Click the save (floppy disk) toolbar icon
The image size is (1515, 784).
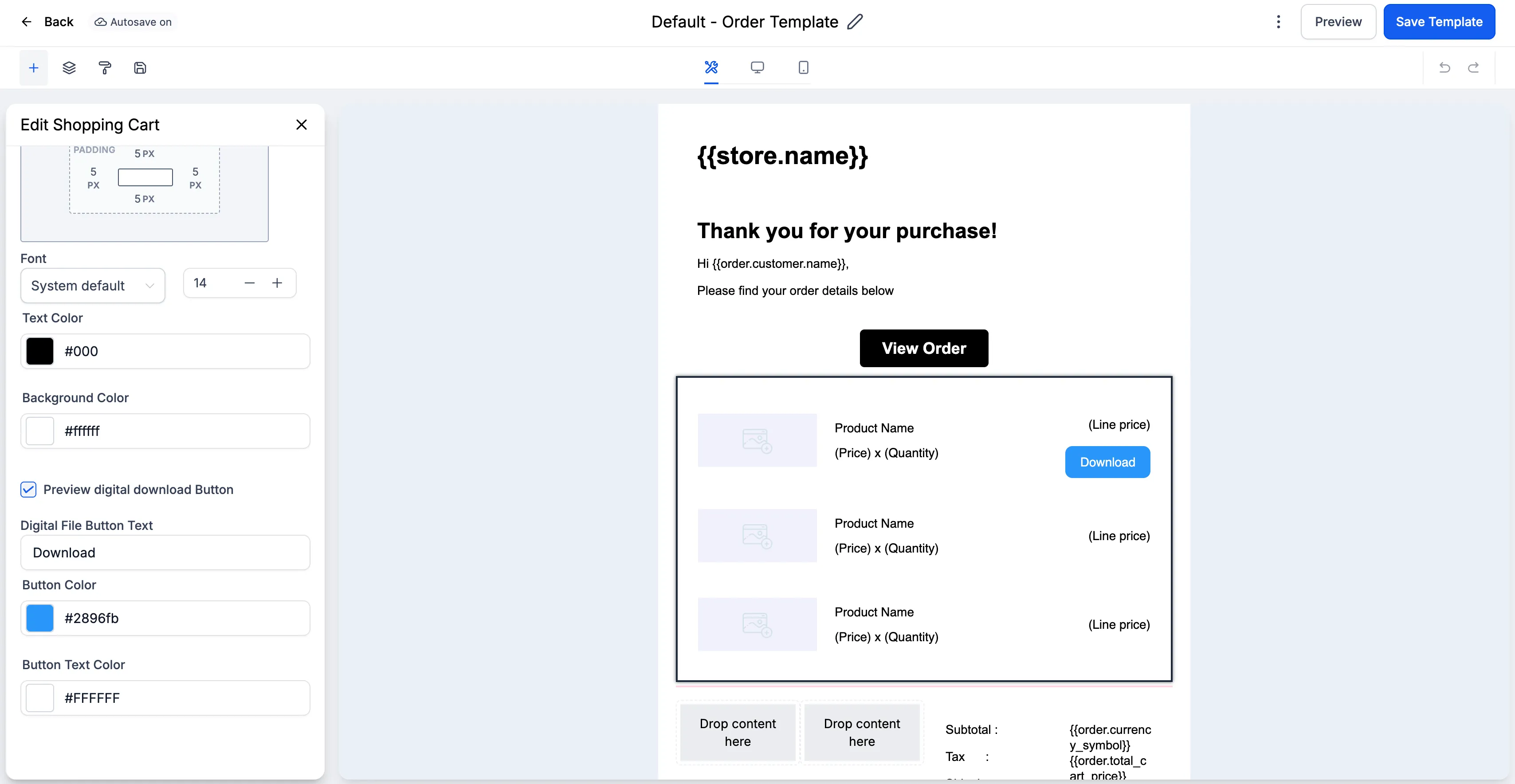click(x=139, y=67)
